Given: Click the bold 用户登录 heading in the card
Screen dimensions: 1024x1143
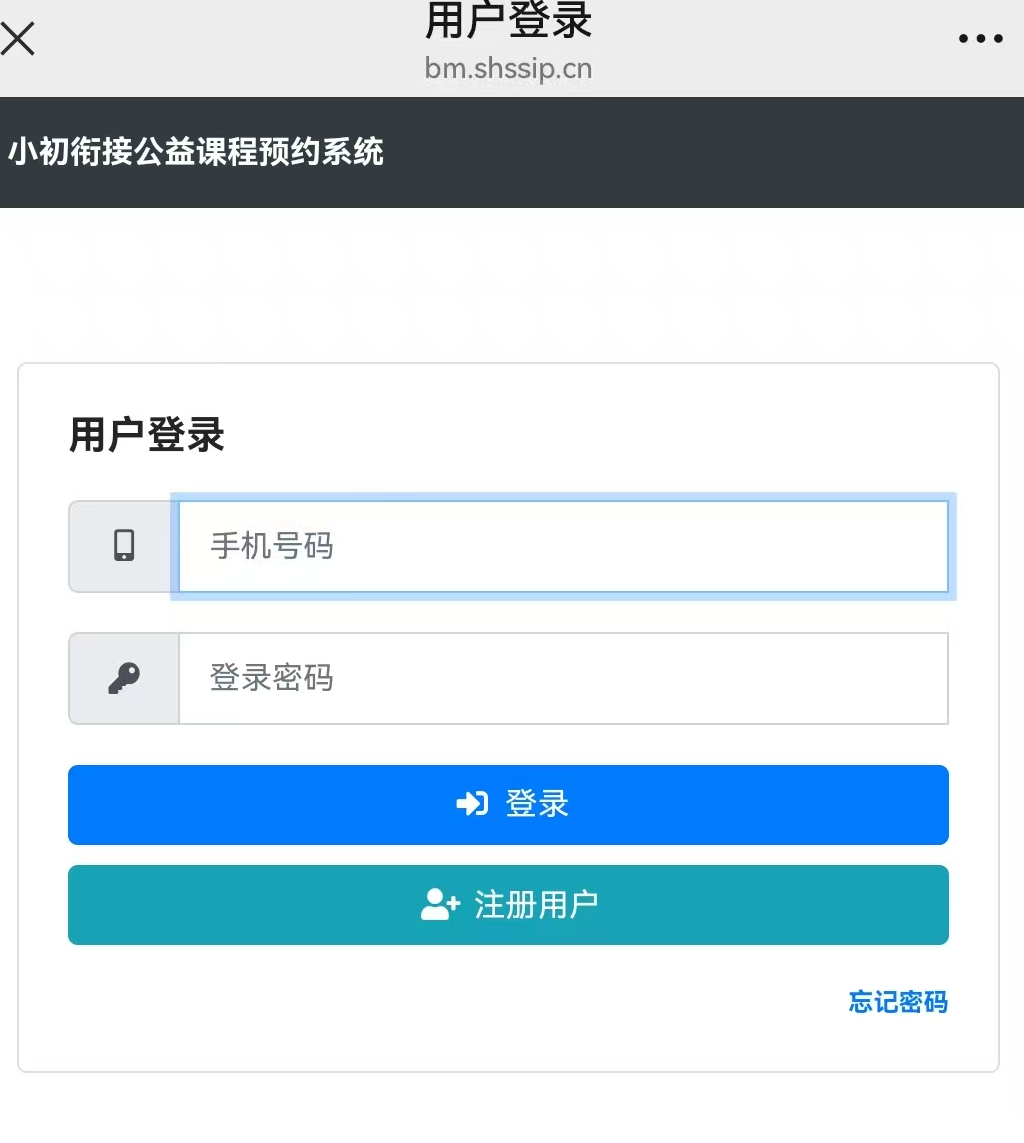Looking at the screenshot, I should 147,436.
